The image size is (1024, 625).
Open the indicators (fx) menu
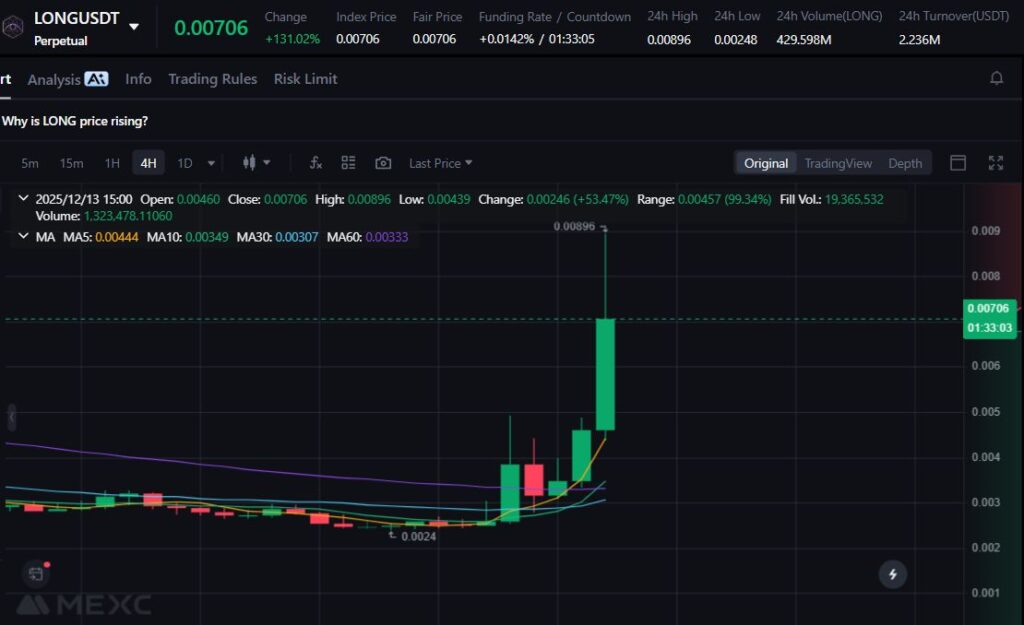pyautogui.click(x=316, y=163)
